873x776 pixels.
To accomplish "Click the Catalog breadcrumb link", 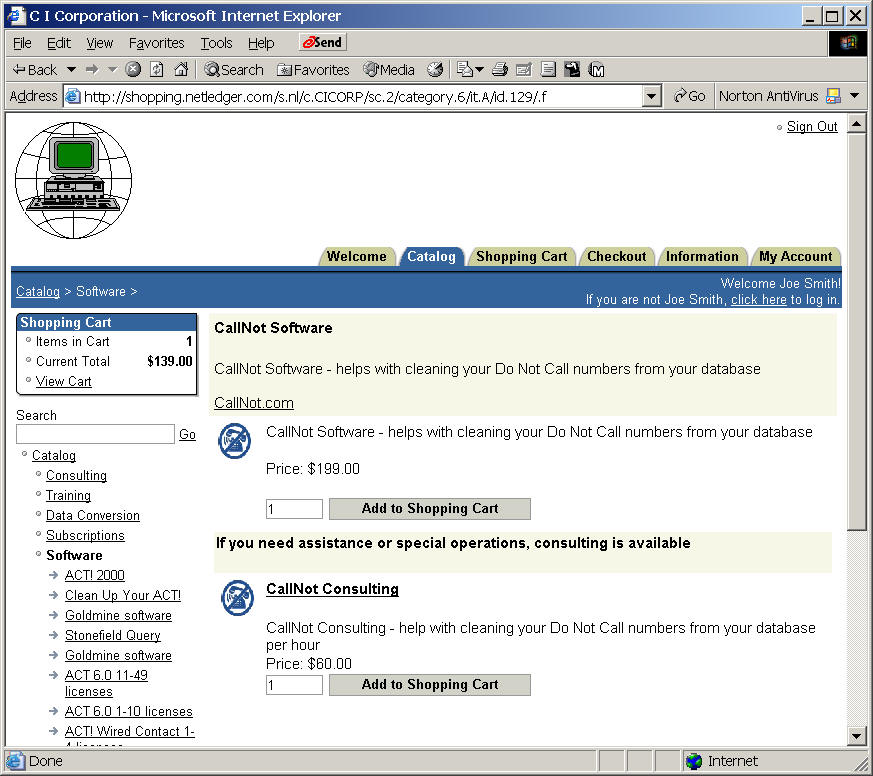I will [38, 291].
